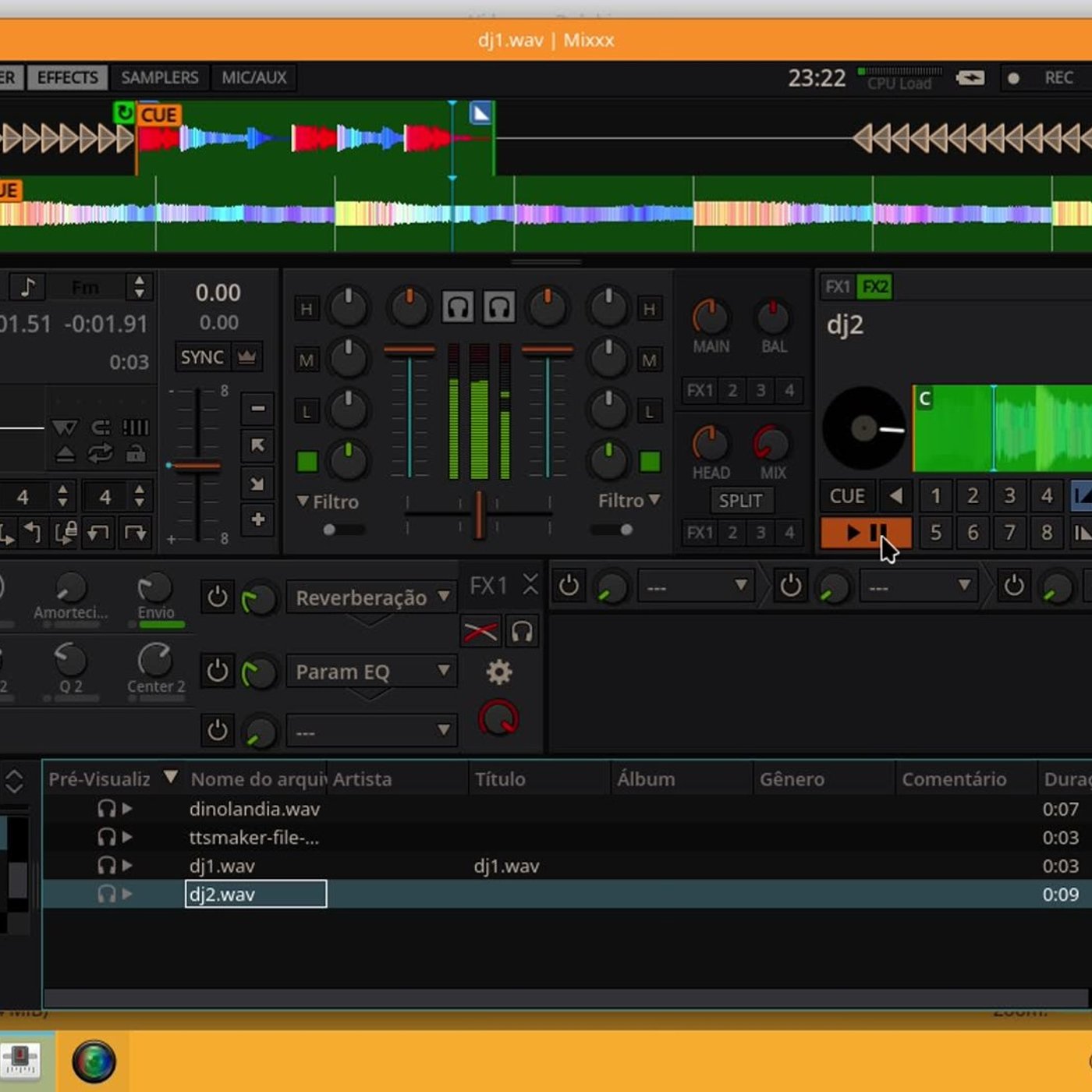Expand the right Filtro quick effect menu
The height and width of the screenshot is (1092, 1092).
click(x=629, y=501)
